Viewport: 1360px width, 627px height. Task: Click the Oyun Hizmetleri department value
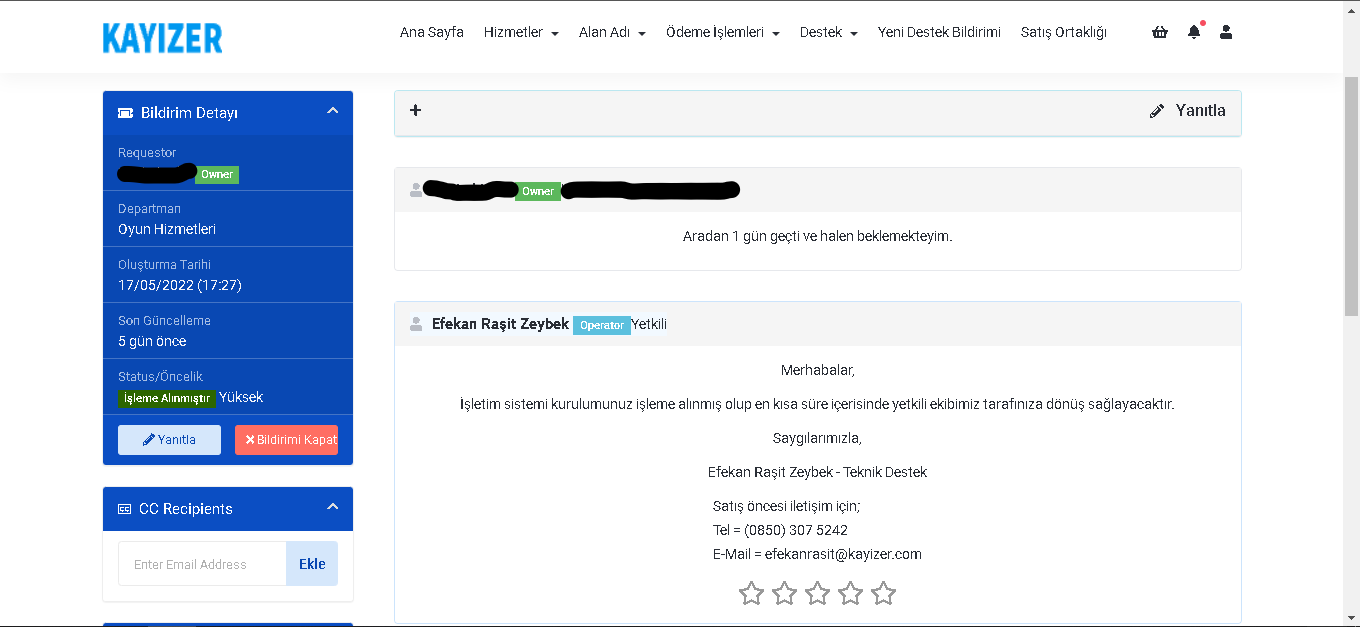point(167,229)
